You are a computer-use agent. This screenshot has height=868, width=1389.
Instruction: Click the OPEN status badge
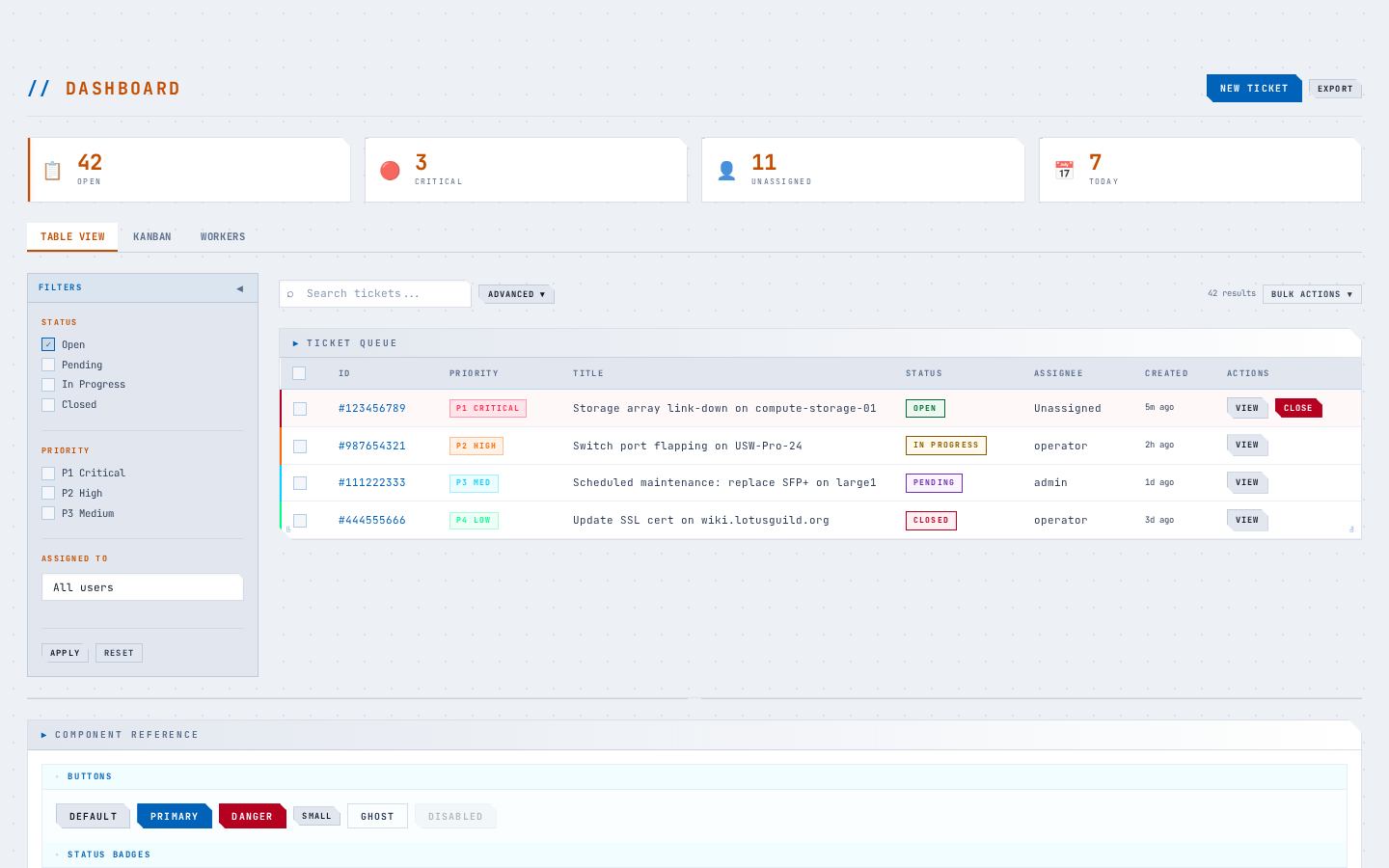[x=925, y=409]
